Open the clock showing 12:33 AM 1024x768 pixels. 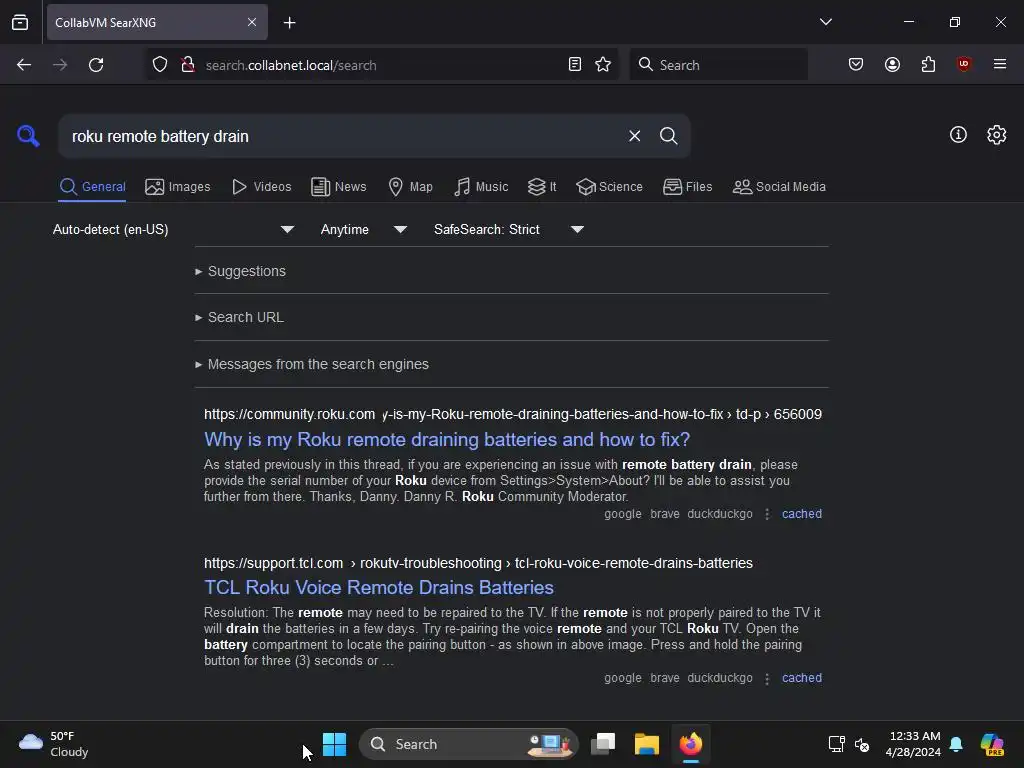(x=913, y=744)
